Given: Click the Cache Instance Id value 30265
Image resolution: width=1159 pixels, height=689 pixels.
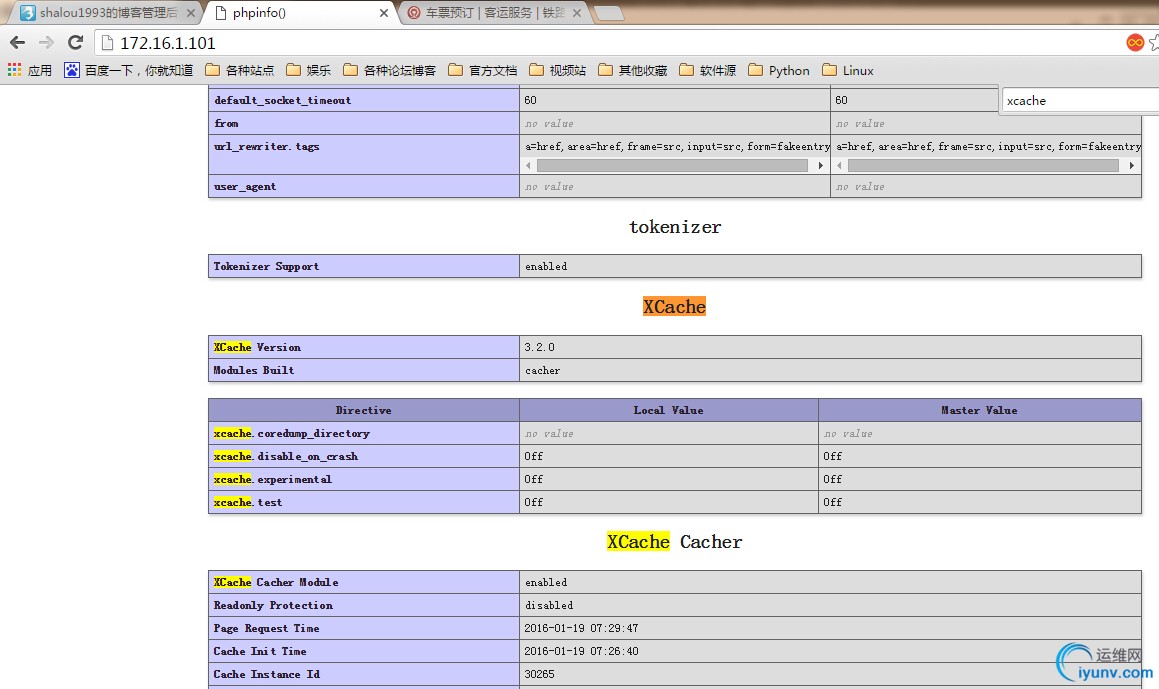Looking at the screenshot, I should coord(540,674).
